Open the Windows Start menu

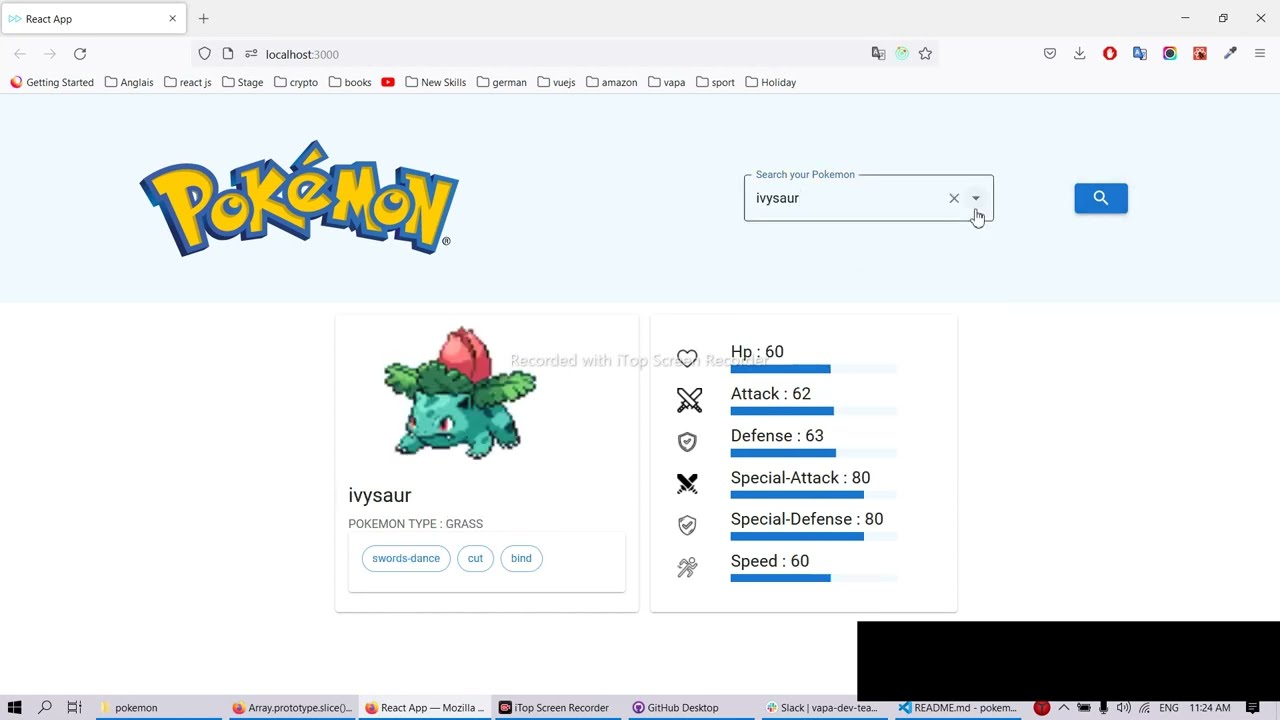tap(14, 708)
